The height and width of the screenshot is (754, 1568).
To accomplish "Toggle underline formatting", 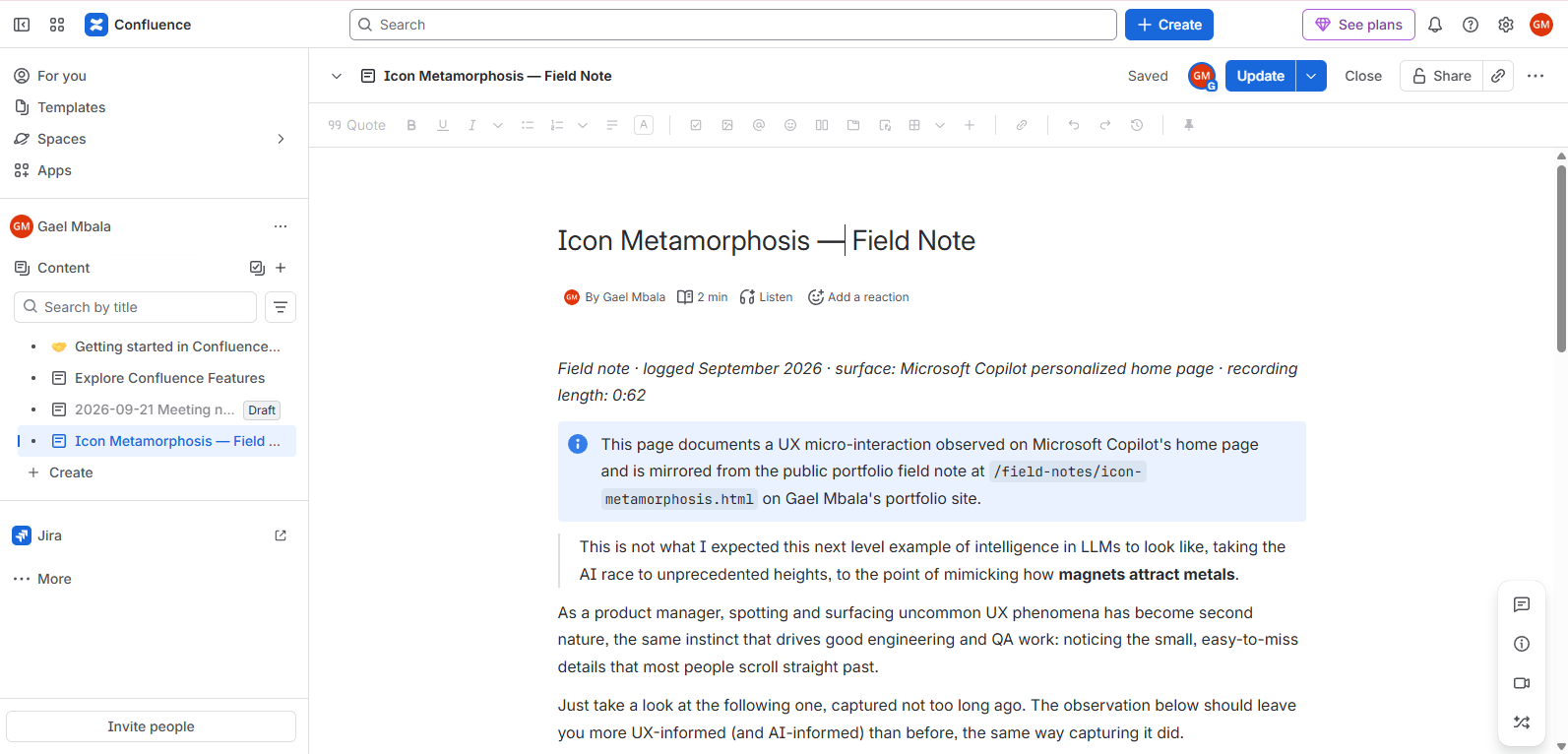I will click(443, 125).
